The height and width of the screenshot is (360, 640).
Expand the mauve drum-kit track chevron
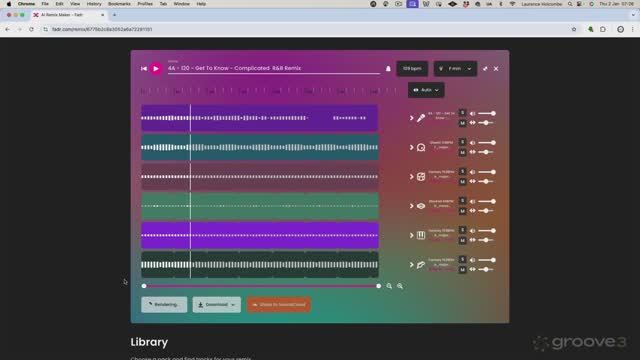(x=411, y=177)
